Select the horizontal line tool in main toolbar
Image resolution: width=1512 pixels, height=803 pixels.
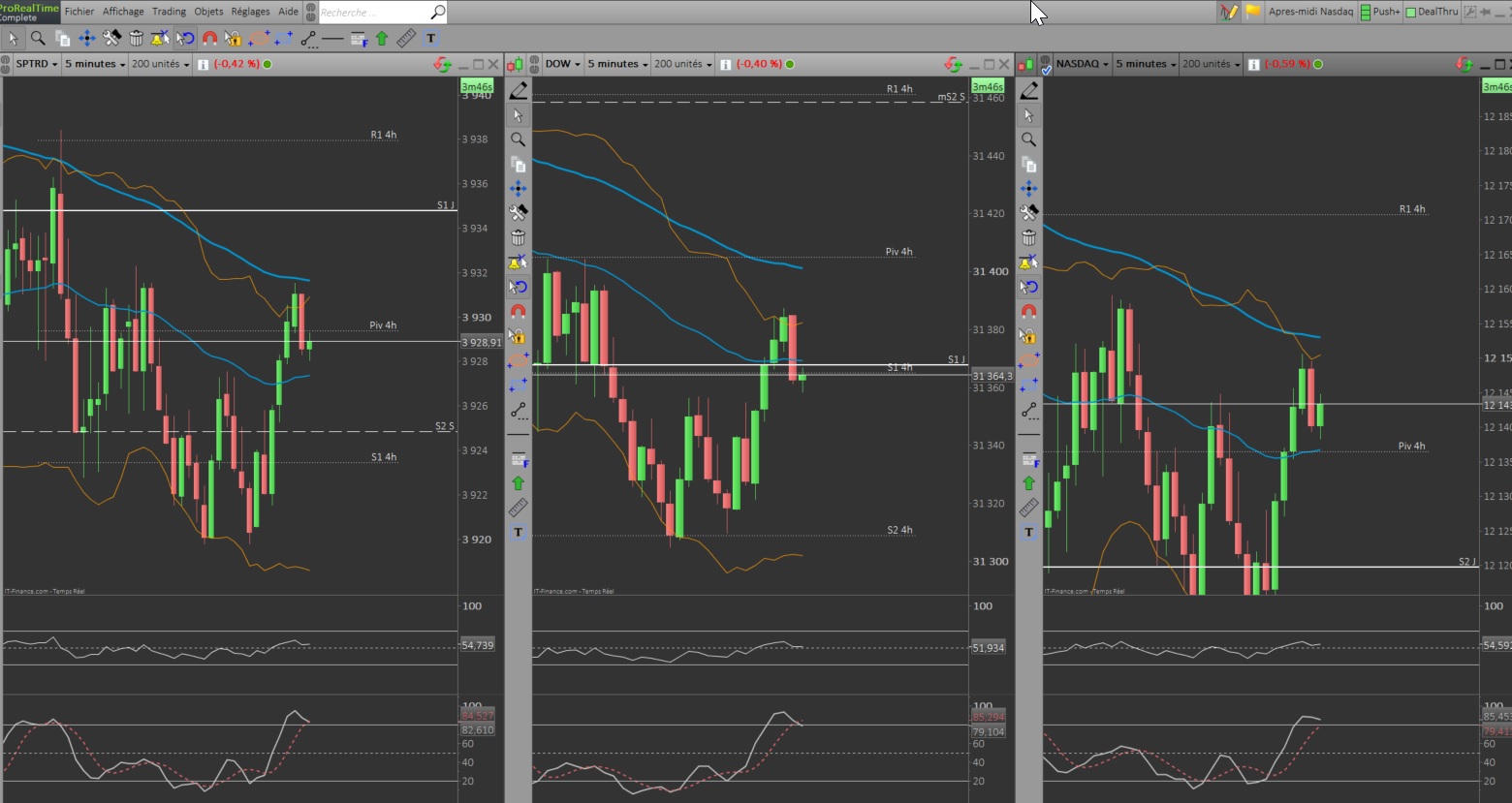tap(333, 38)
